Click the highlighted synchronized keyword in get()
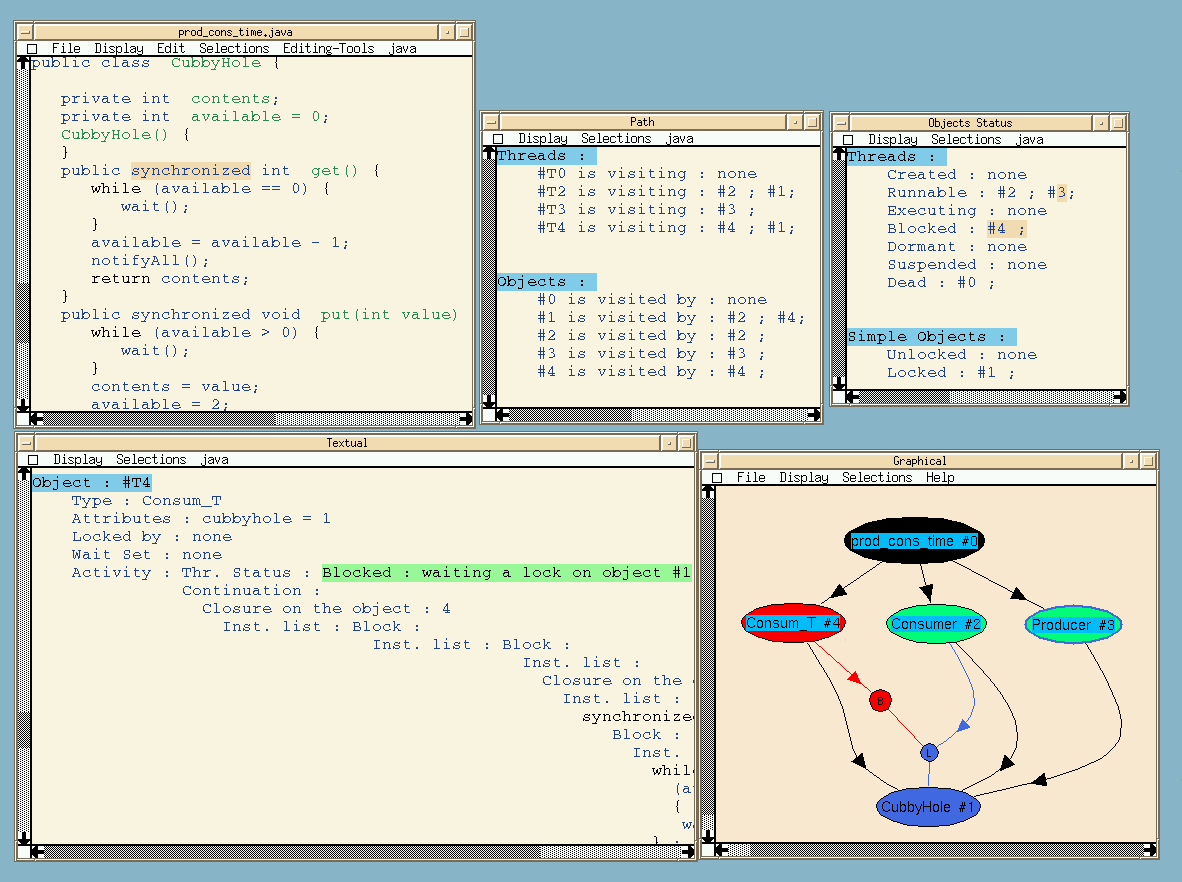This screenshot has width=1182, height=882. [x=191, y=170]
